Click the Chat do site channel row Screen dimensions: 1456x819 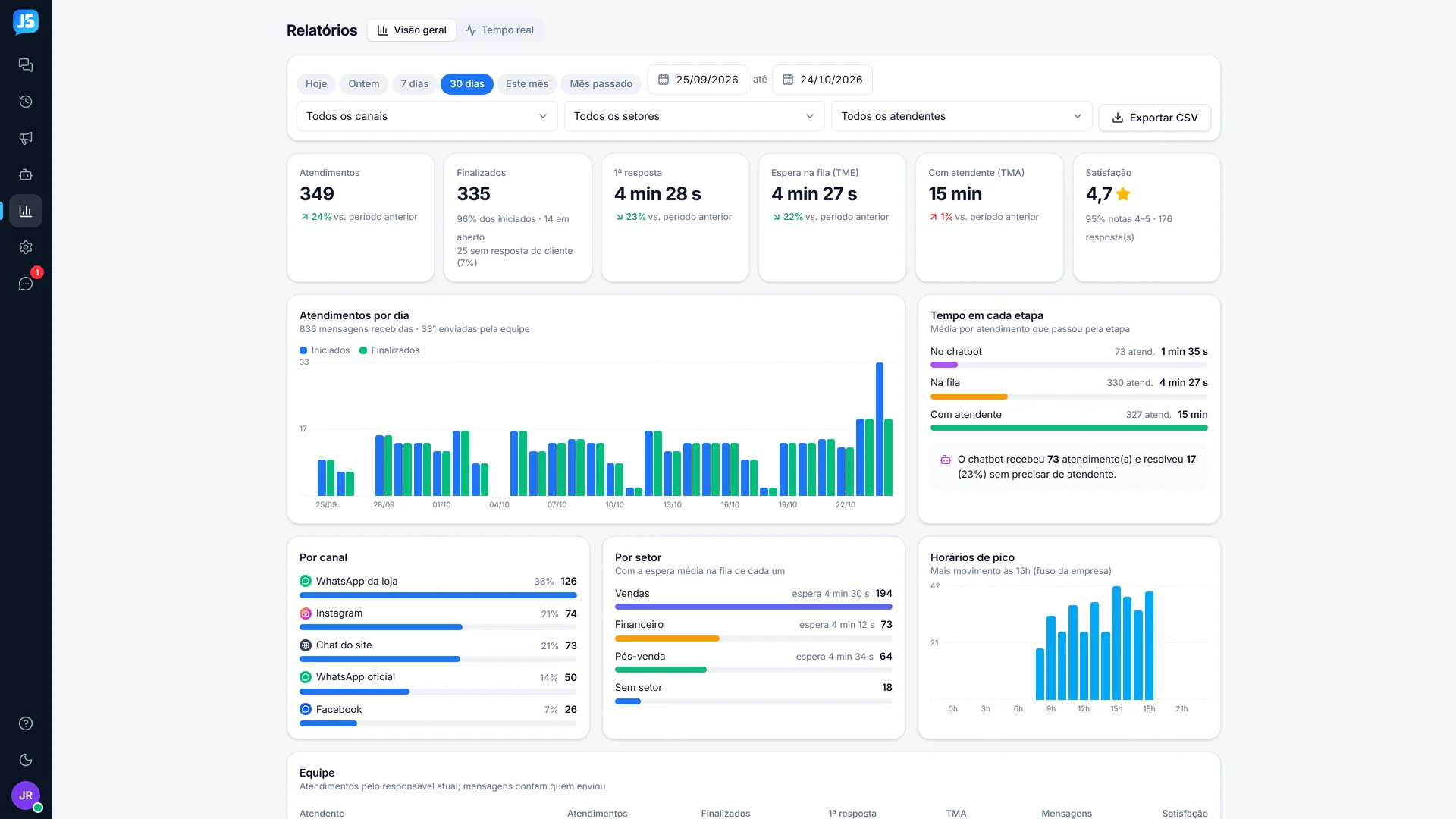point(438,652)
